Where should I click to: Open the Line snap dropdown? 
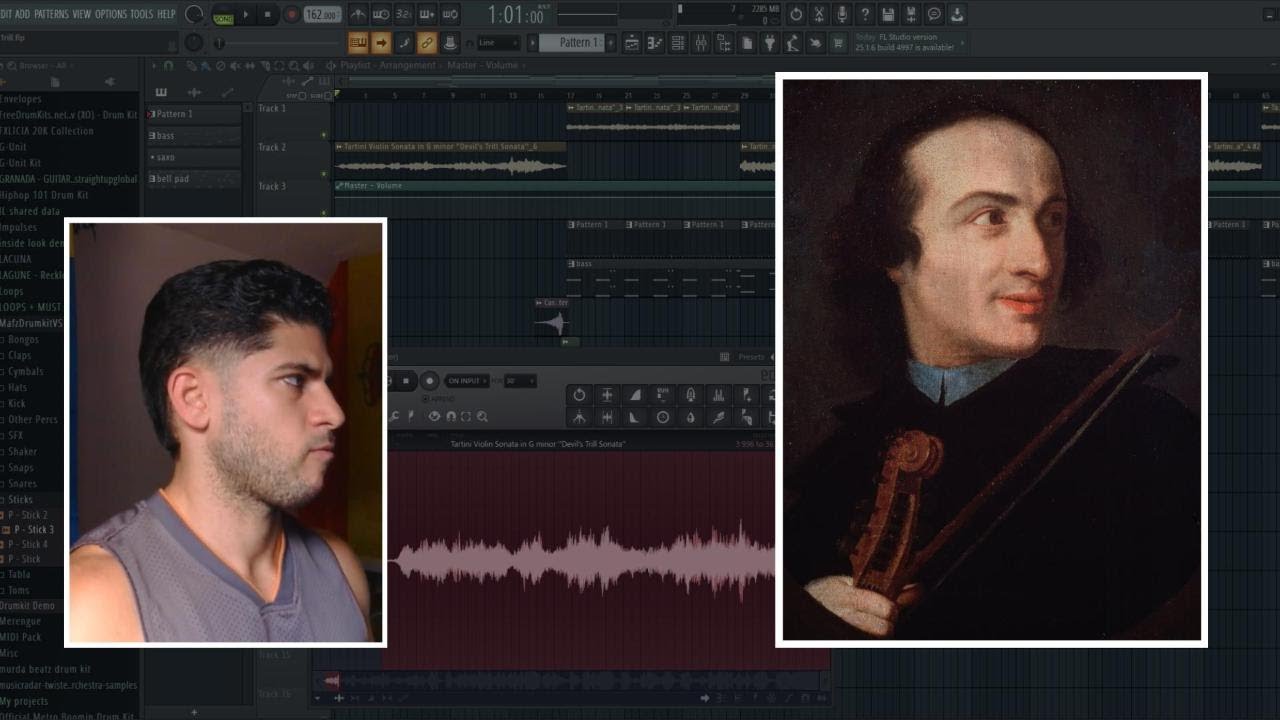pyautogui.click(x=499, y=43)
